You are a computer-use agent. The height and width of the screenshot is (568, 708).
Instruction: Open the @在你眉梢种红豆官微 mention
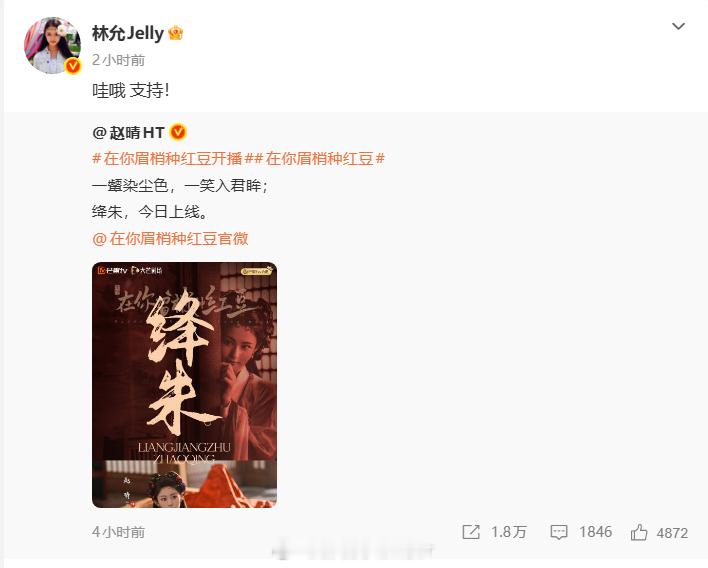pyautogui.click(x=170, y=238)
